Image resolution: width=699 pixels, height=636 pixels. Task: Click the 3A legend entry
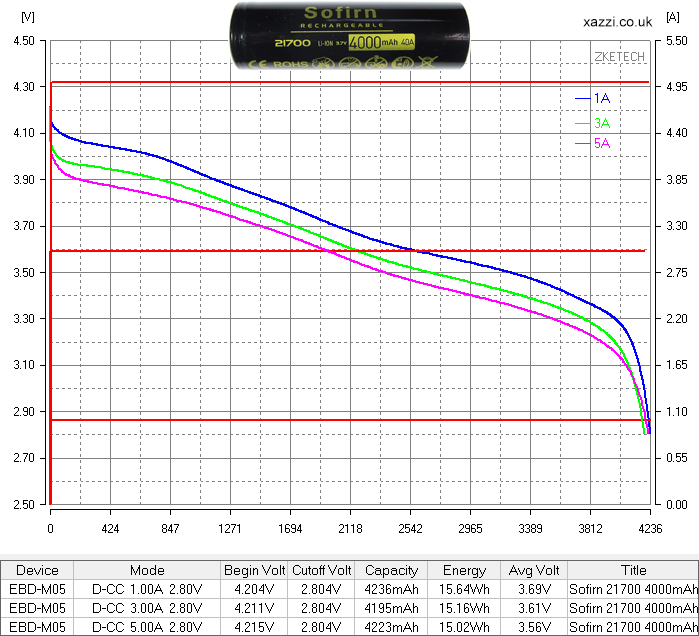point(592,123)
